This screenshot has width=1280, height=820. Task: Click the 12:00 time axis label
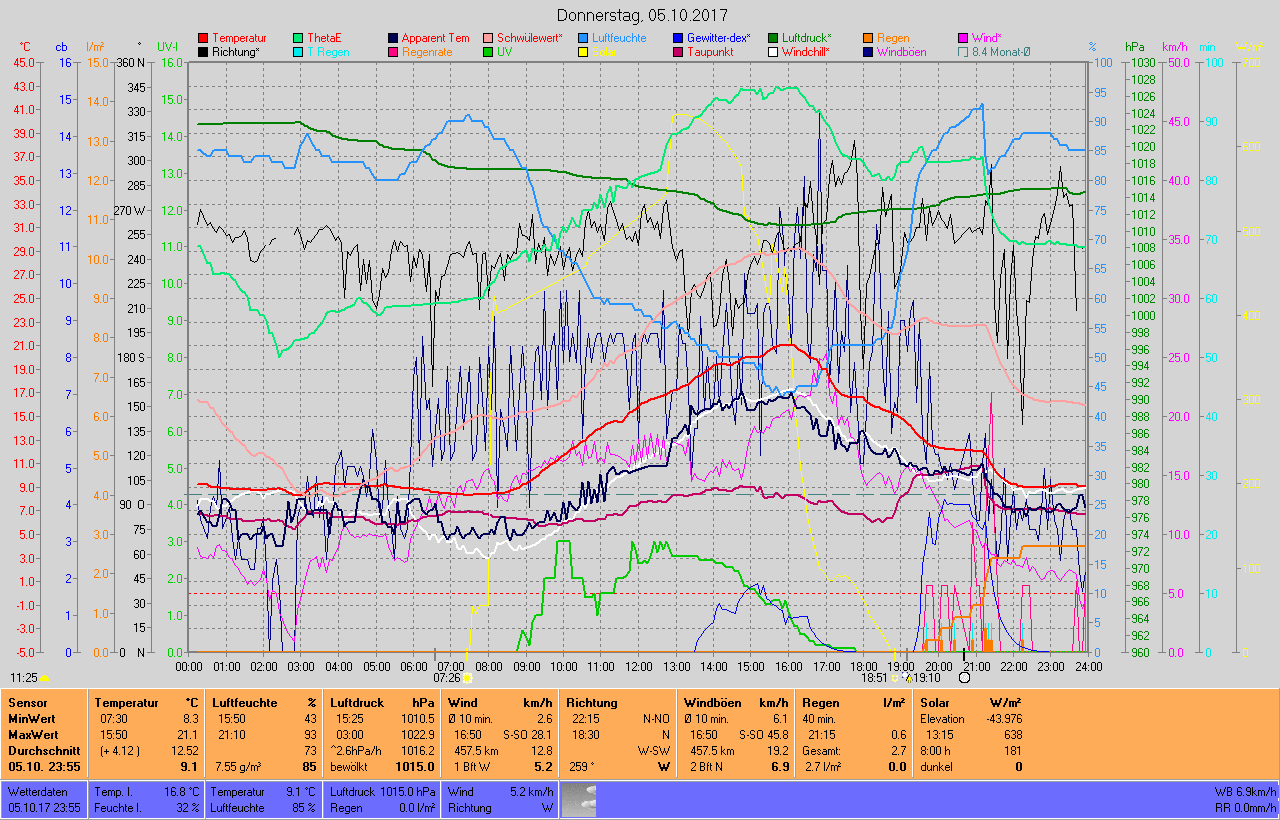pos(638,666)
